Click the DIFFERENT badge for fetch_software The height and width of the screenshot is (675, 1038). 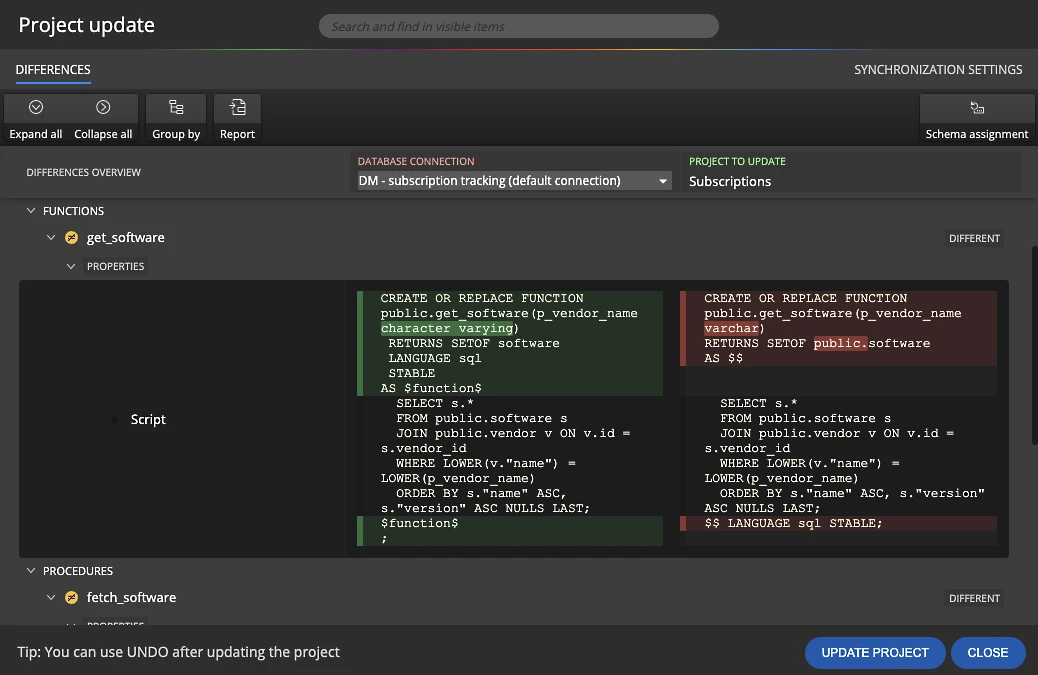click(x=974, y=598)
